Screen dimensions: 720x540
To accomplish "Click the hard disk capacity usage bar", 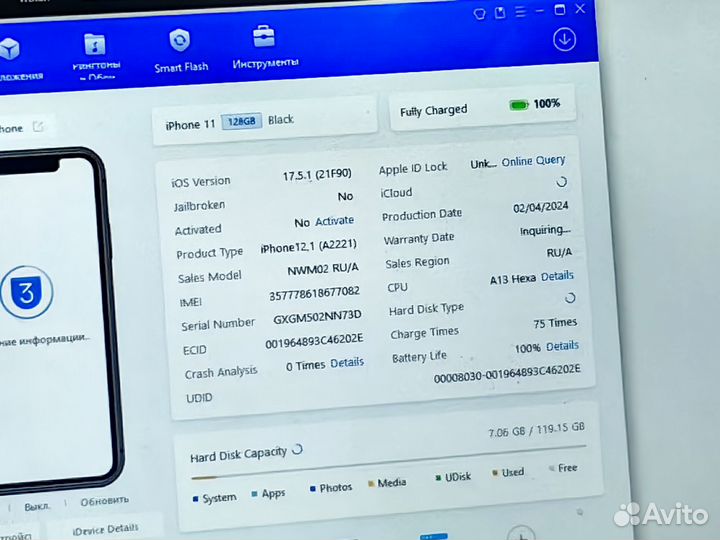I will [x=388, y=462].
